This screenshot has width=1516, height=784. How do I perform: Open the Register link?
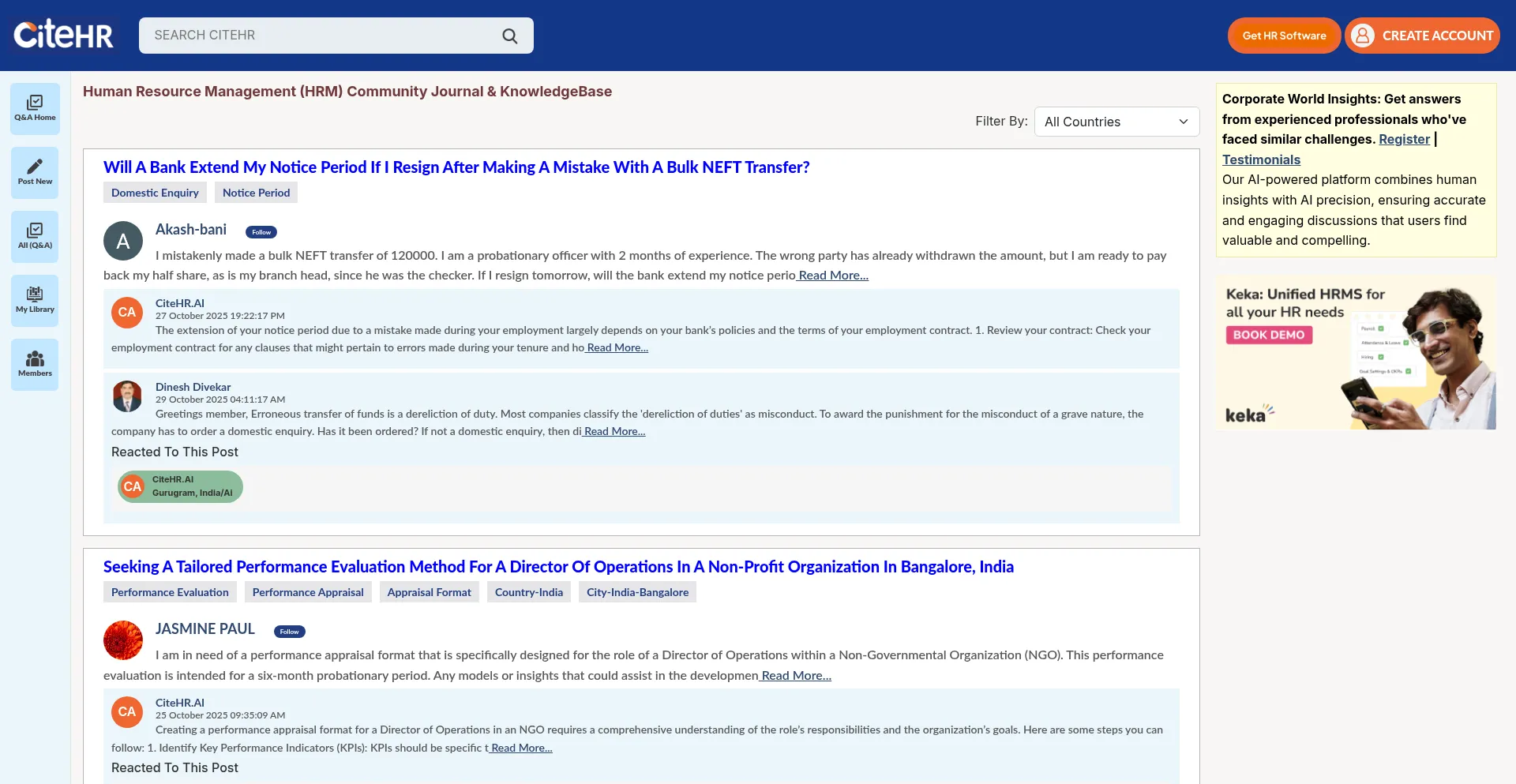click(1404, 139)
